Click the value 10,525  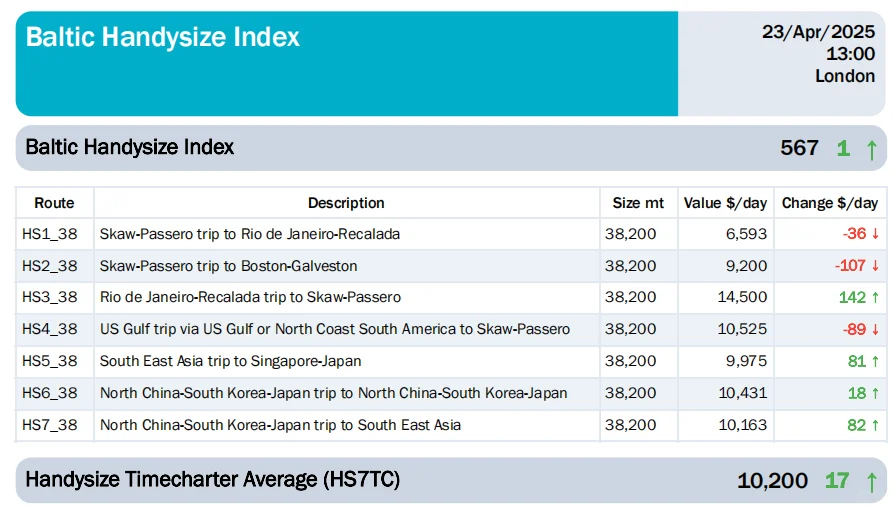click(742, 329)
